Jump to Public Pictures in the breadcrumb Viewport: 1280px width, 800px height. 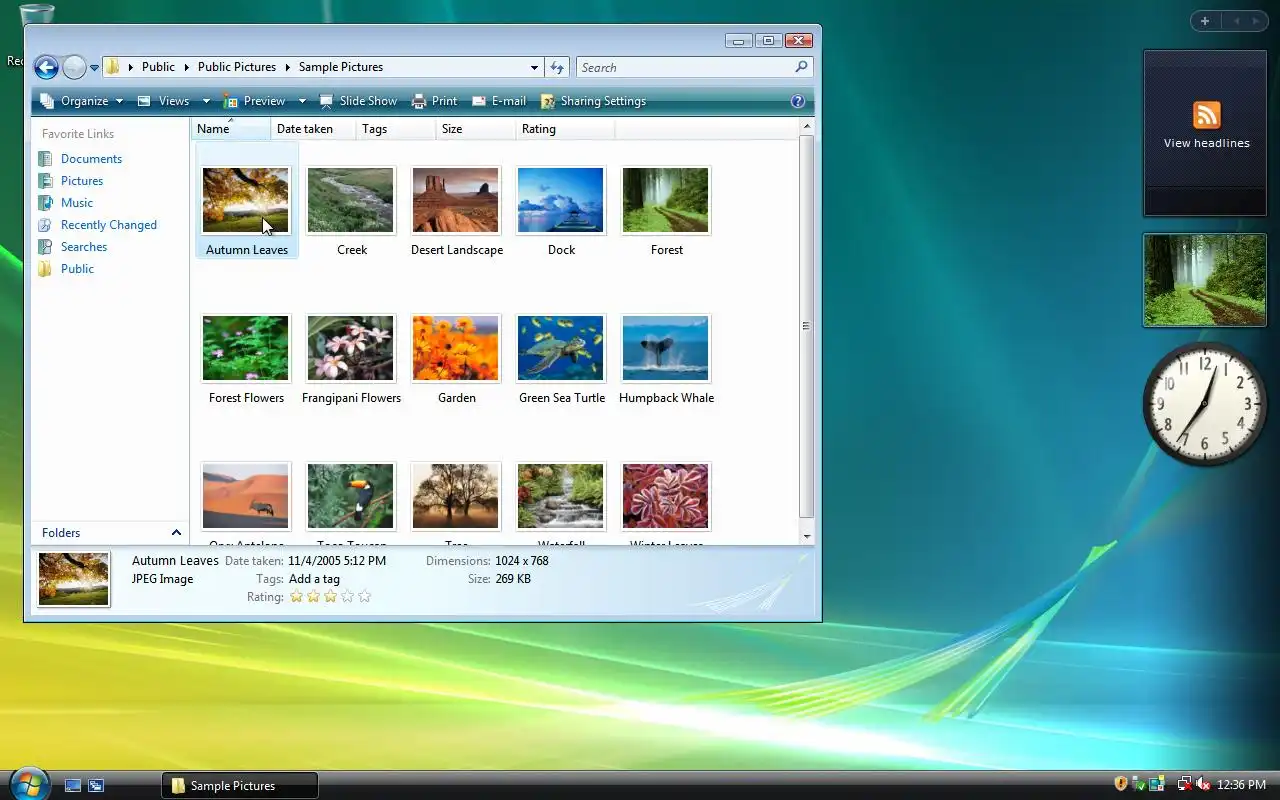click(x=237, y=67)
